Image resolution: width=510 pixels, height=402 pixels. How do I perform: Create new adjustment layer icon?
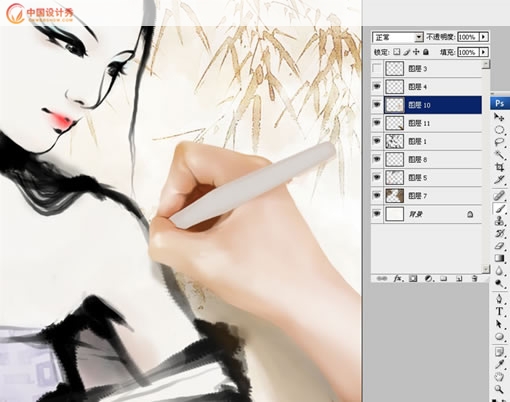pos(428,278)
